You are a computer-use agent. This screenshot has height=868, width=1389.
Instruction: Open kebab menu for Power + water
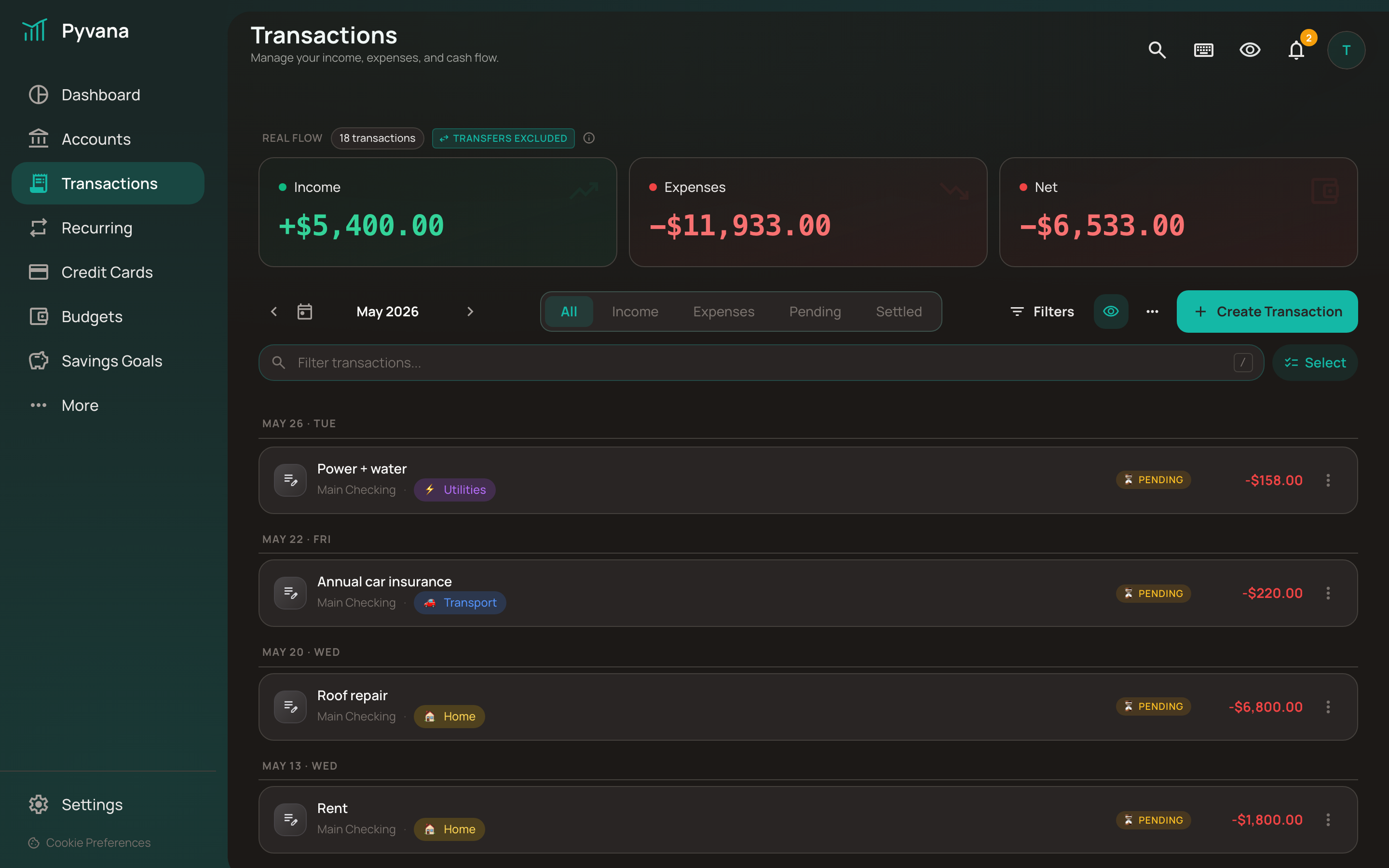[x=1328, y=480]
